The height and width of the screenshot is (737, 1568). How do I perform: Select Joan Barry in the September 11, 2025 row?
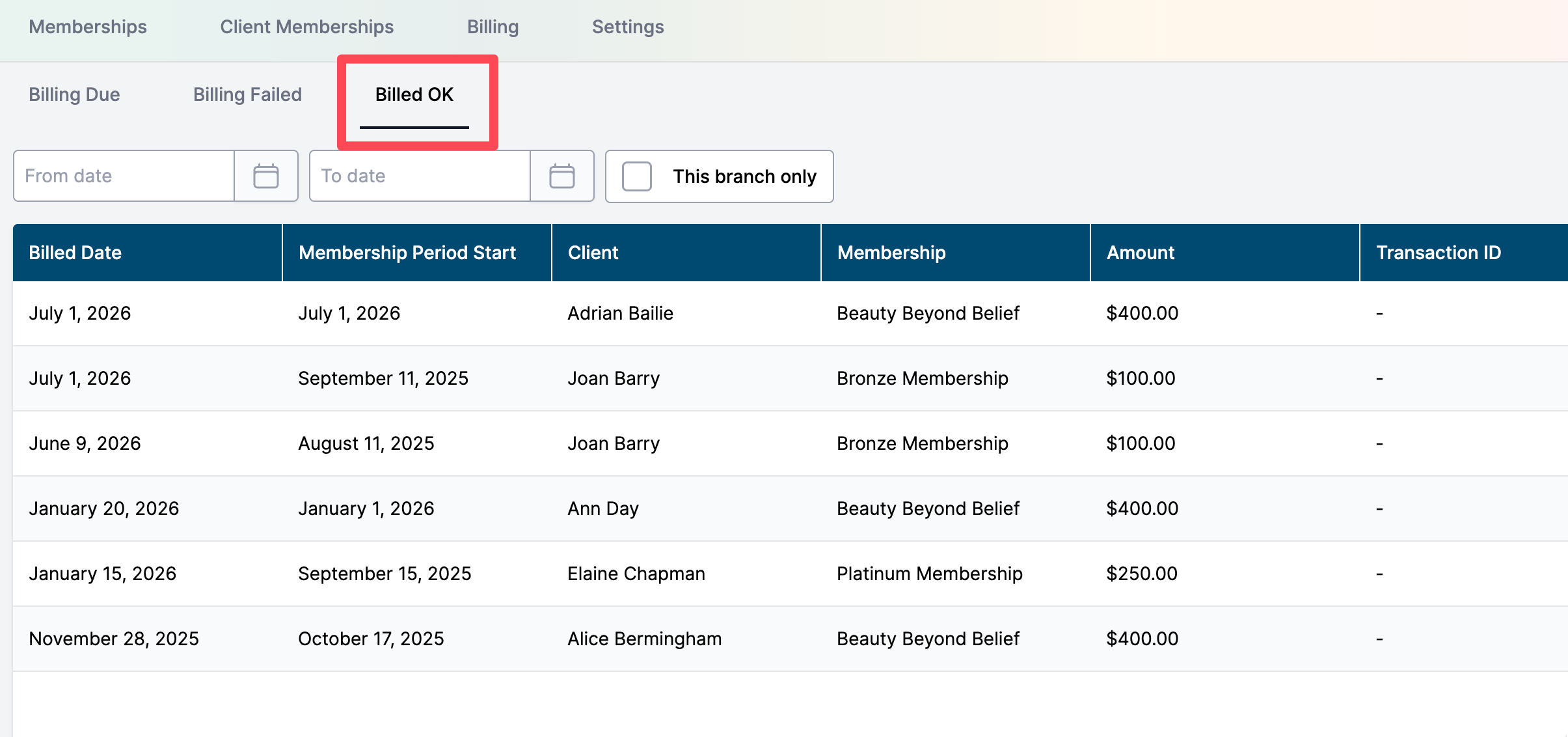click(x=614, y=378)
